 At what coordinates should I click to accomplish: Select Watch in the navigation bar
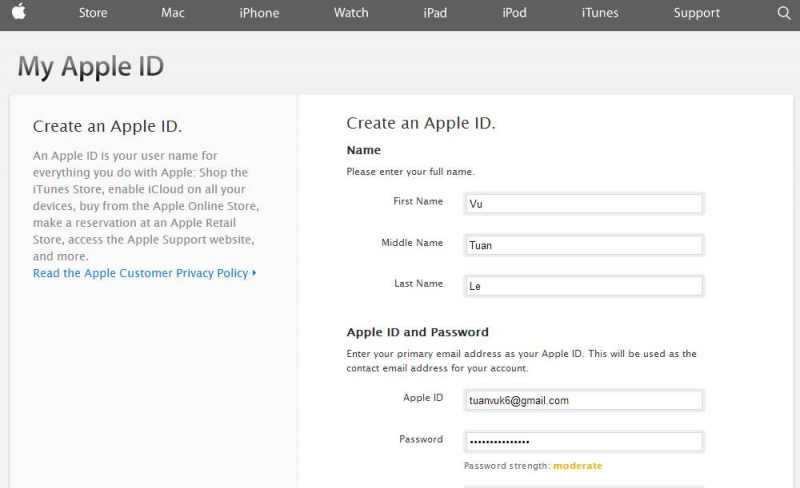coord(351,13)
